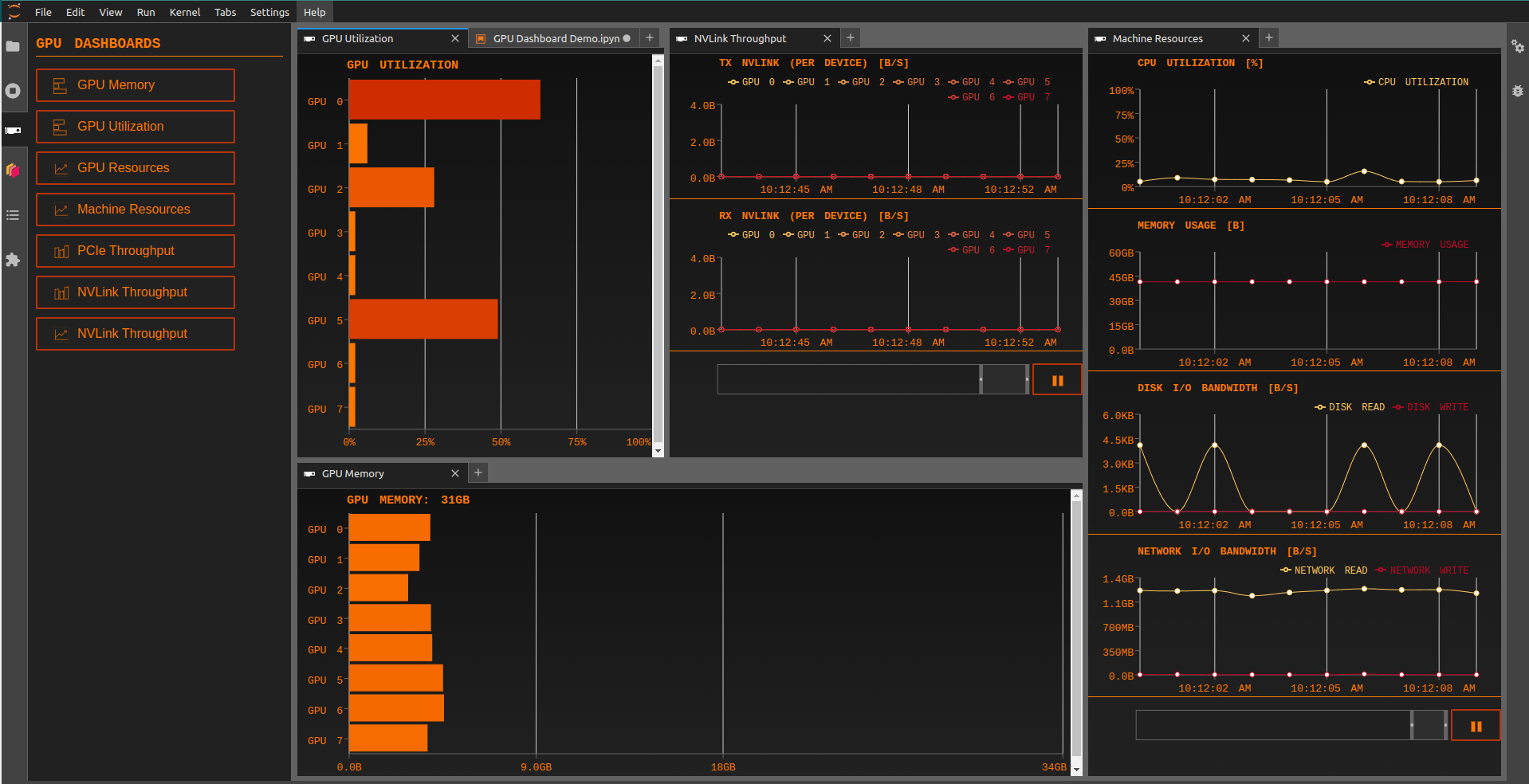Toggle GPU 3 series in TX NVLink legend
The height and width of the screenshot is (784, 1529).
921,81
